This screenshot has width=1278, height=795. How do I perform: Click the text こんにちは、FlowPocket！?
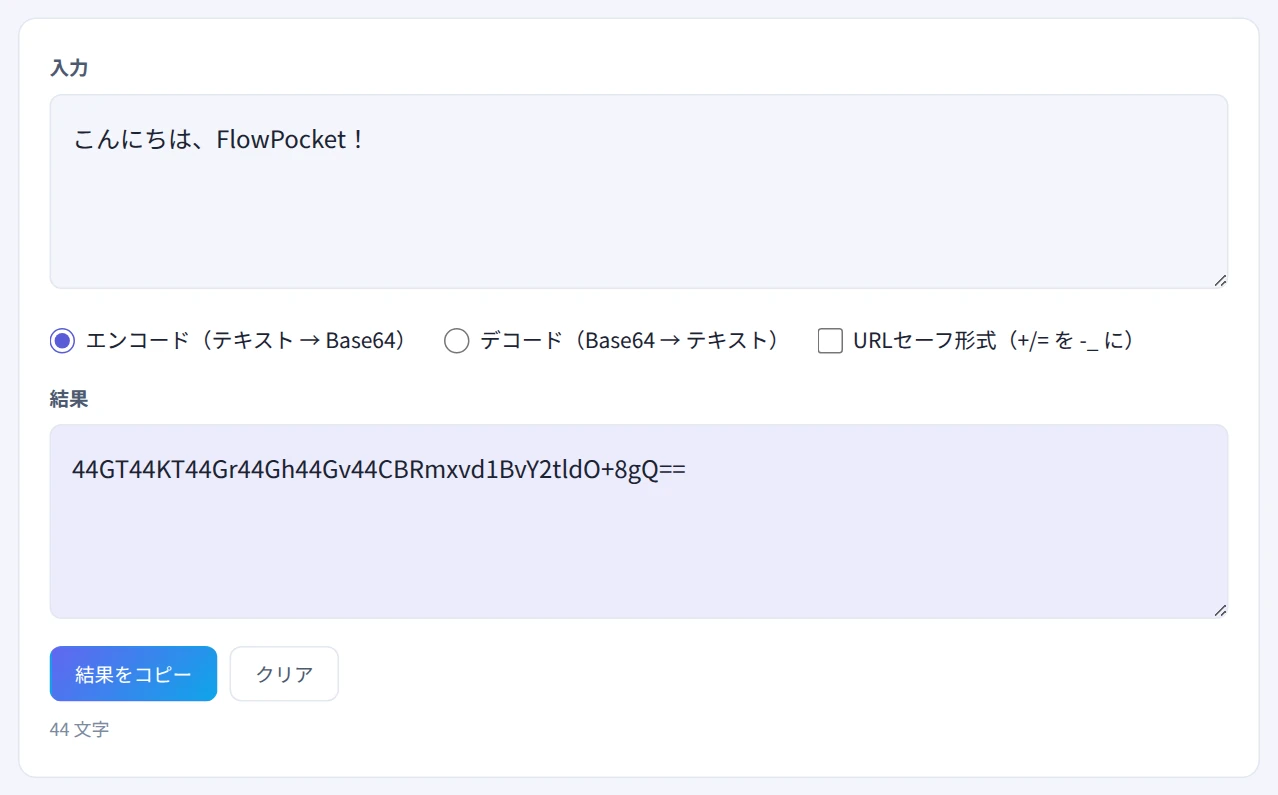(220, 139)
